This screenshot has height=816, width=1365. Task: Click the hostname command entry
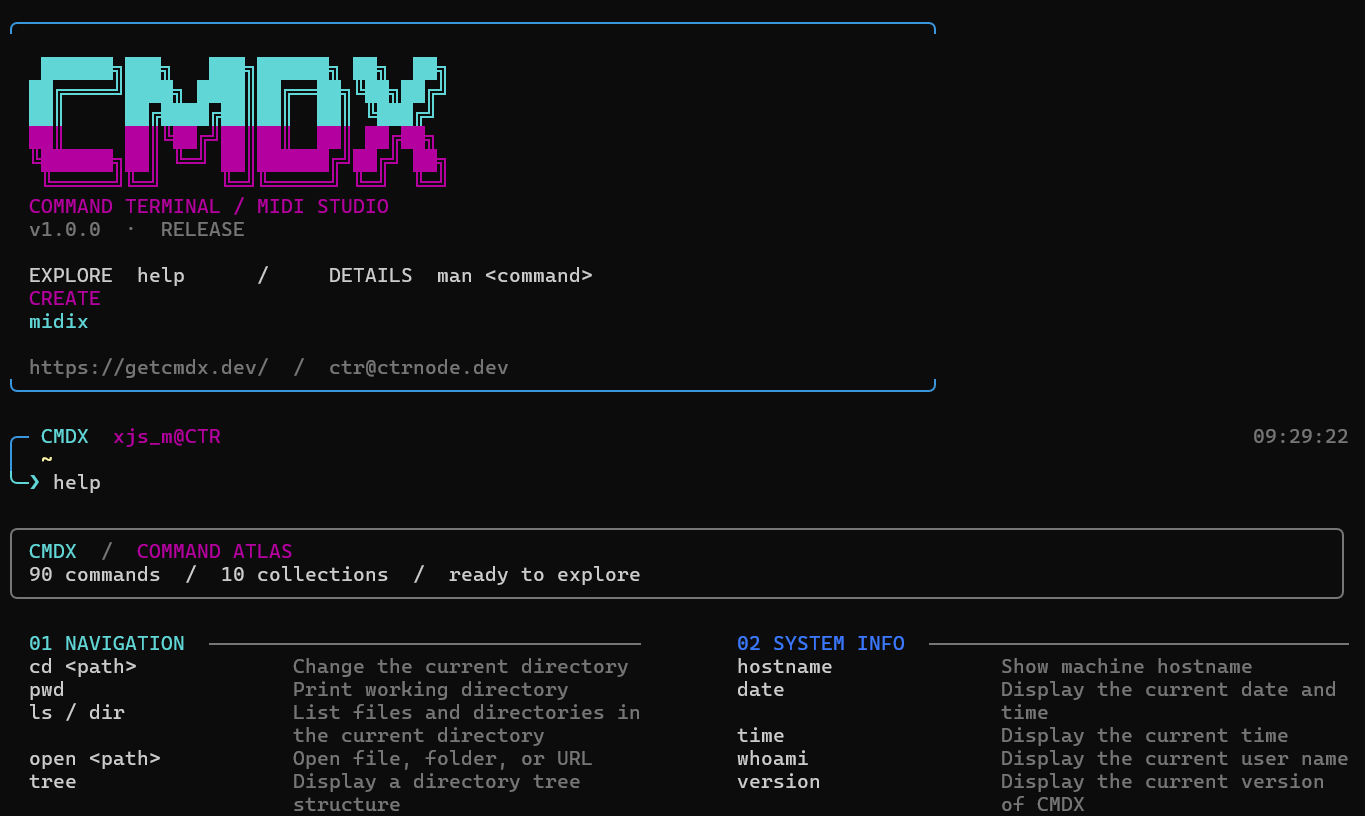point(785,666)
